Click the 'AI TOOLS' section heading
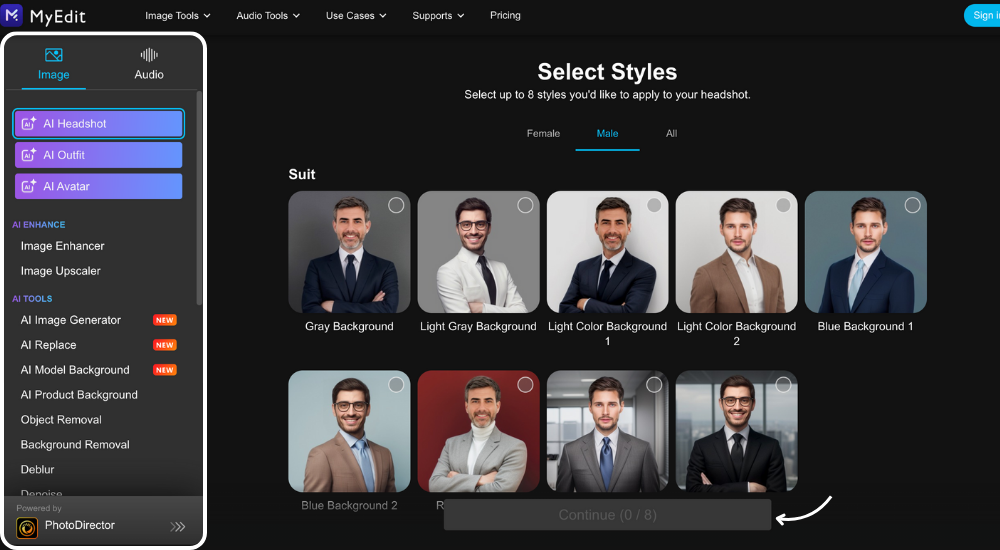 32,299
